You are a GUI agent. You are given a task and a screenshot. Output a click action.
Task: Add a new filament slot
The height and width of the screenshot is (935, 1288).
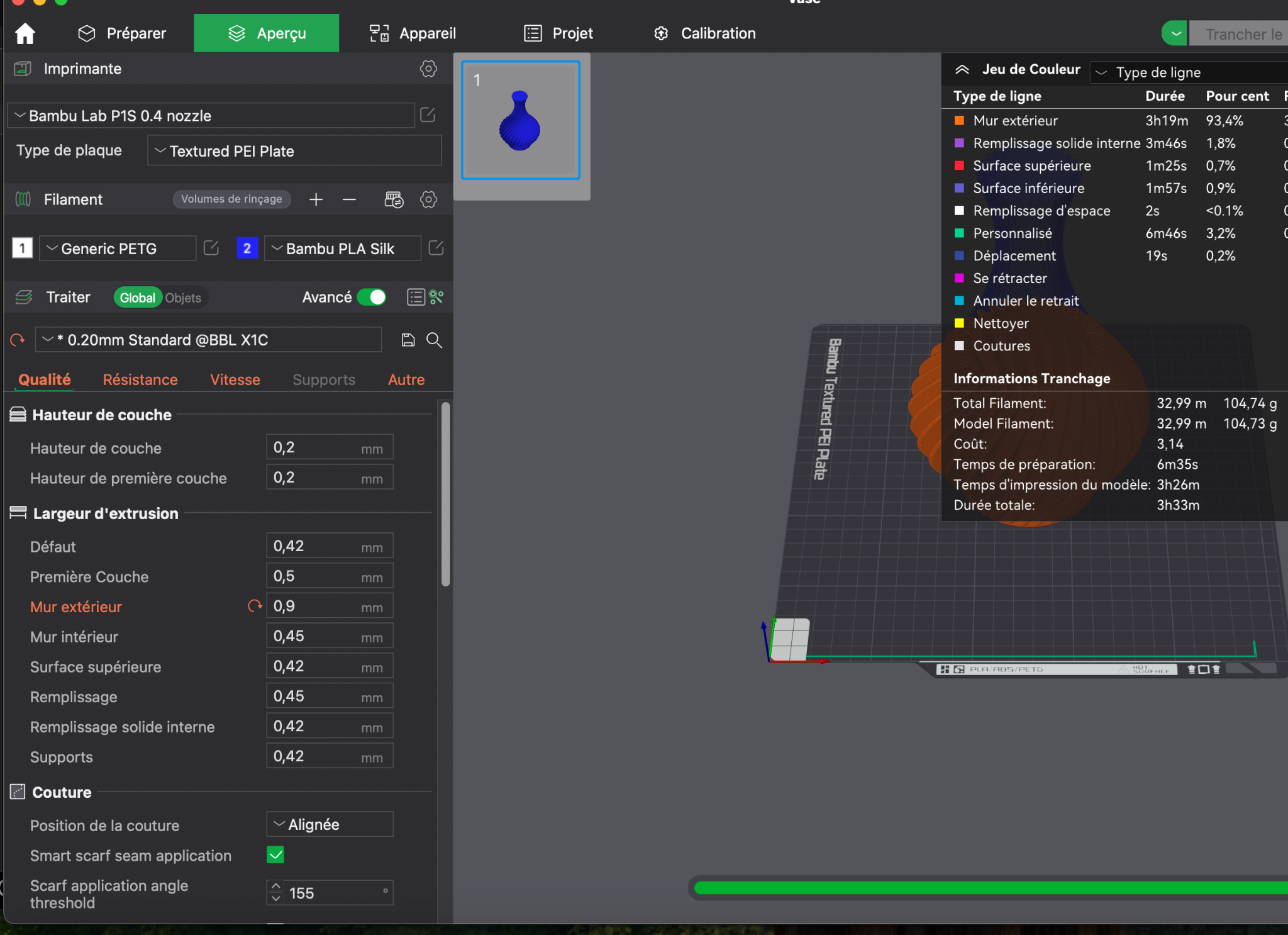(316, 199)
